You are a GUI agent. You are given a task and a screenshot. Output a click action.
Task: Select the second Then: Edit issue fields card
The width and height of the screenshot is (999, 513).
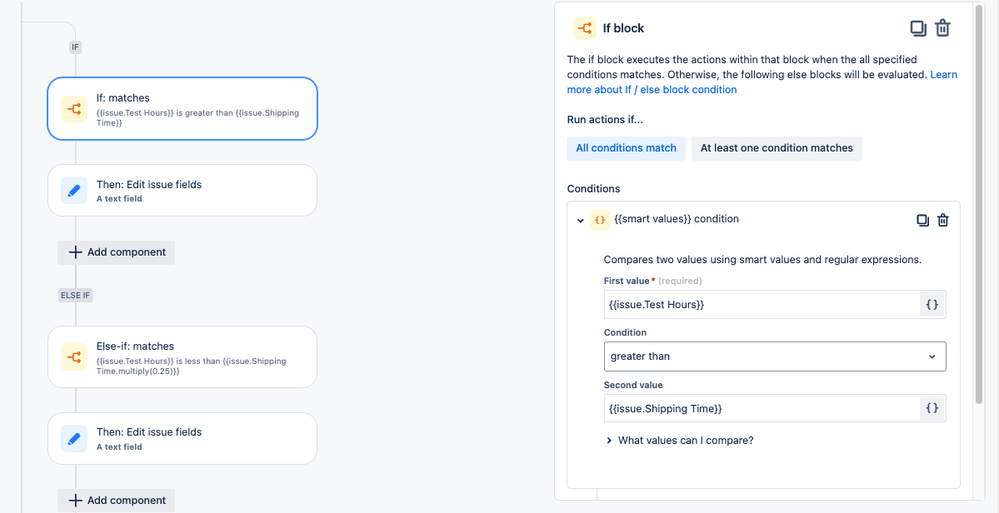click(182, 438)
